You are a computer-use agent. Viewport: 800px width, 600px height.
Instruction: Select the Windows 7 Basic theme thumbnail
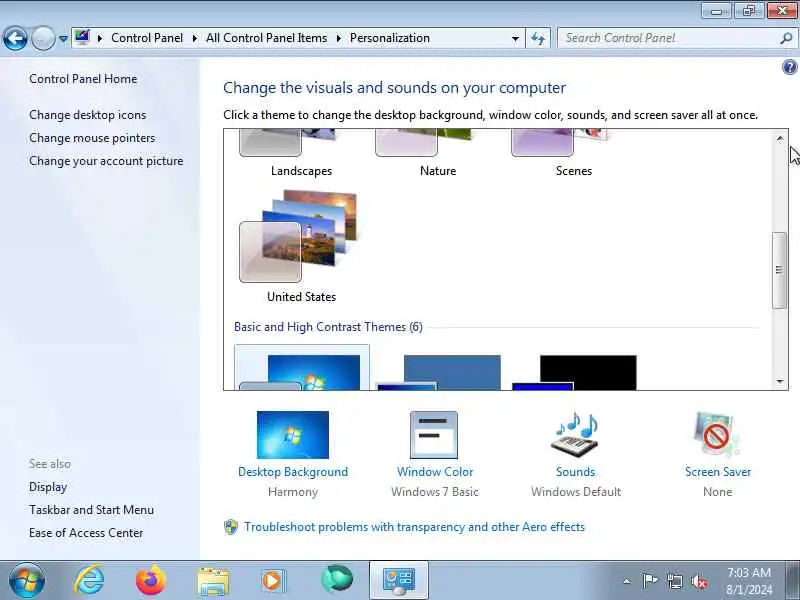coord(302,368)
